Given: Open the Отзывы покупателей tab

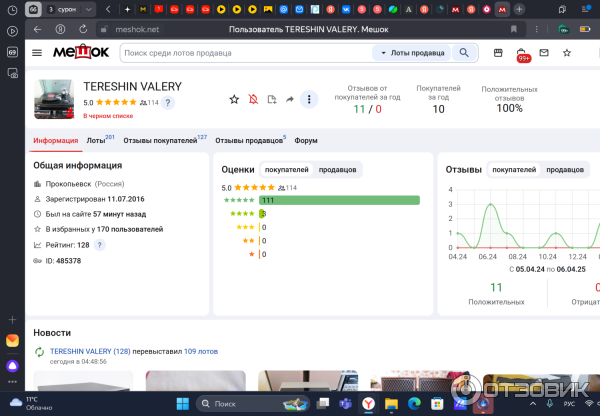Looking at the screenshot, I should [x=160, y=141].
